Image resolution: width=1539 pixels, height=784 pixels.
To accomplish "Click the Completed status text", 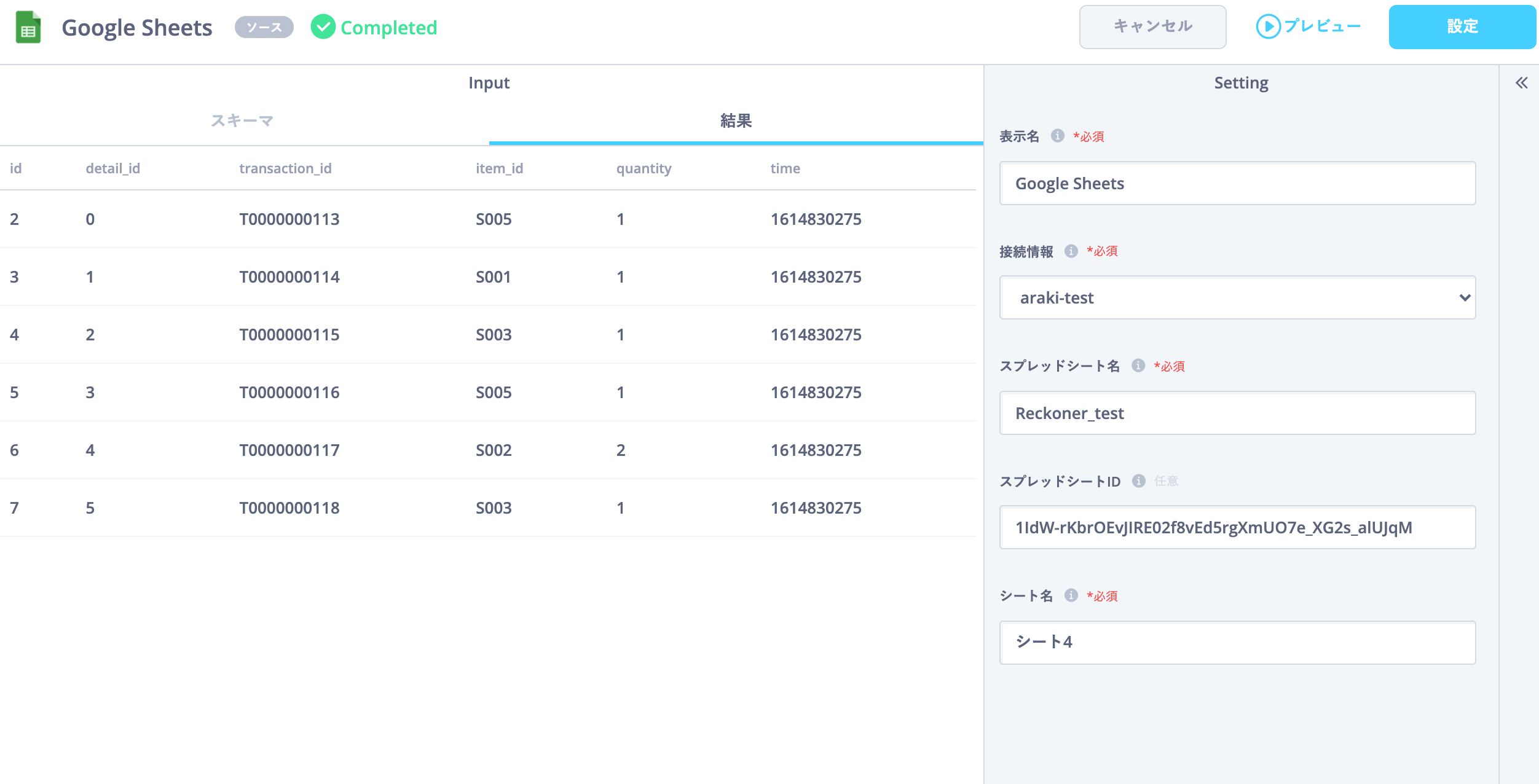I will point(388,28).
